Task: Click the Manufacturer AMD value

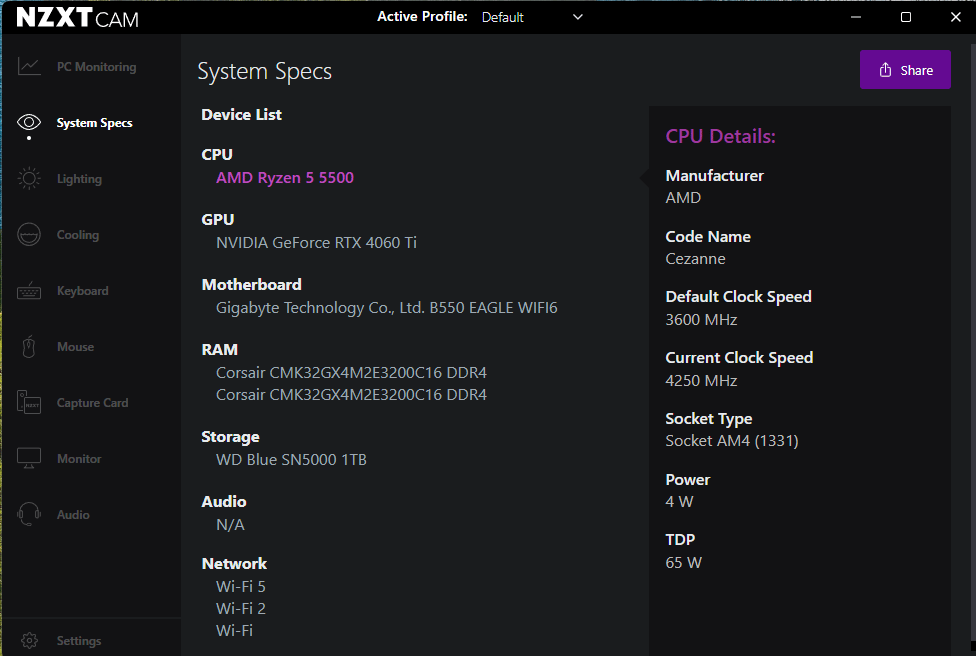Action: tap(683, 198)
